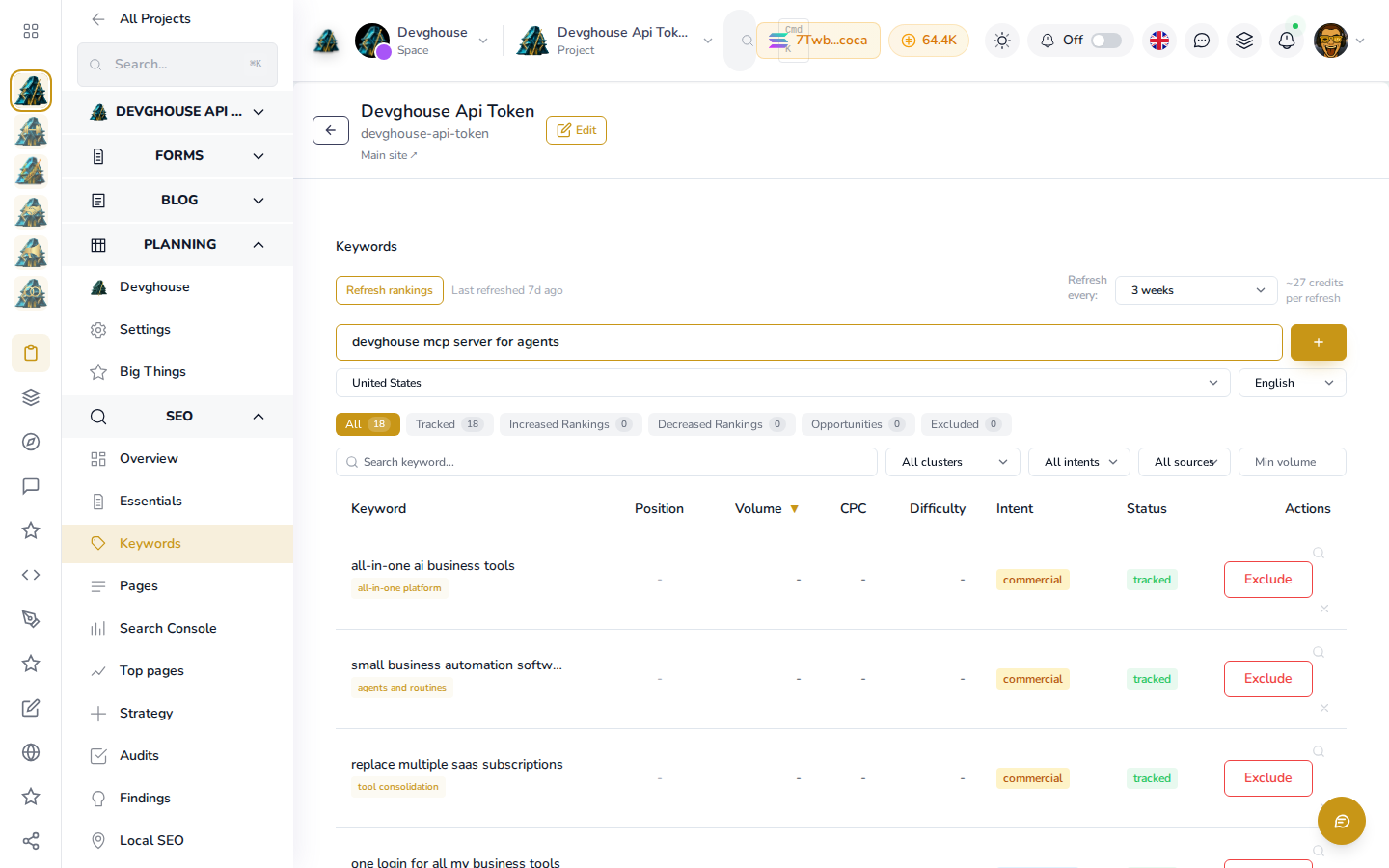The height and width of the screenshot is (868, 1389).
Task: Open the All clusters filter dropdown
Action: click(953, 462)
